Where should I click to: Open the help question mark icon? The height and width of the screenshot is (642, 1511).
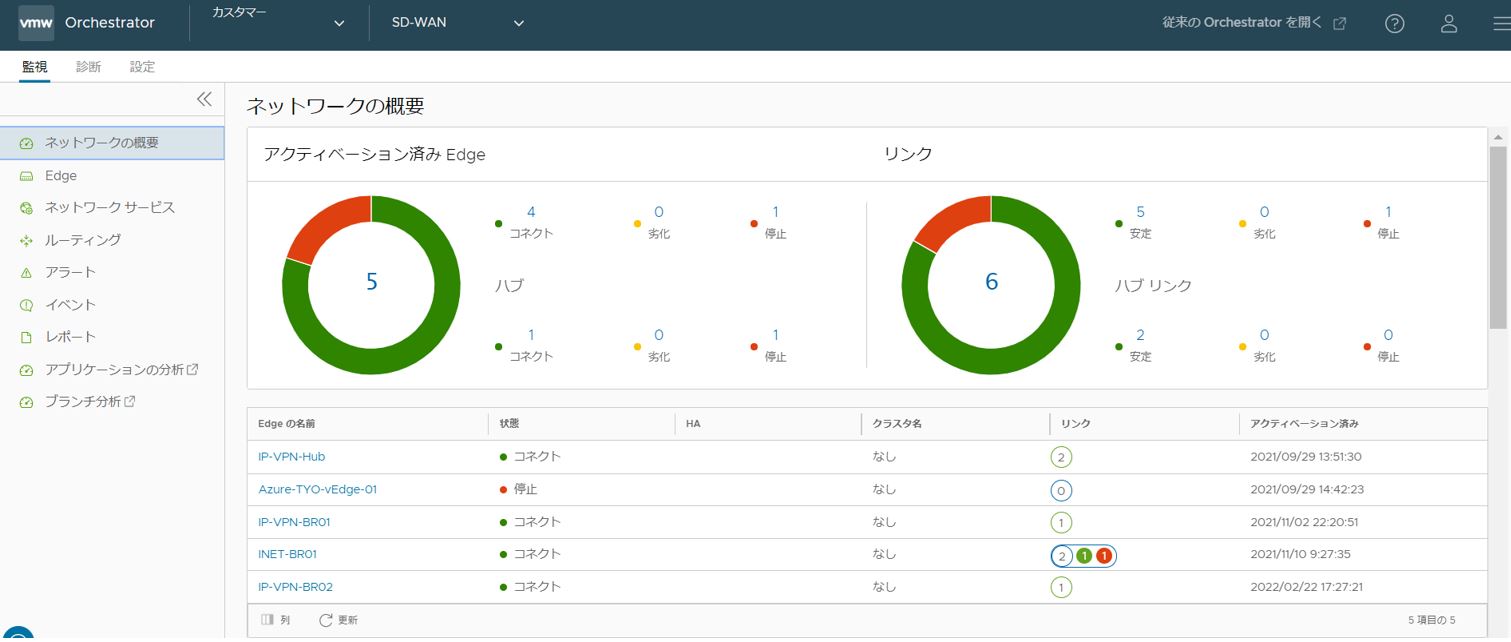point(1395,24)
